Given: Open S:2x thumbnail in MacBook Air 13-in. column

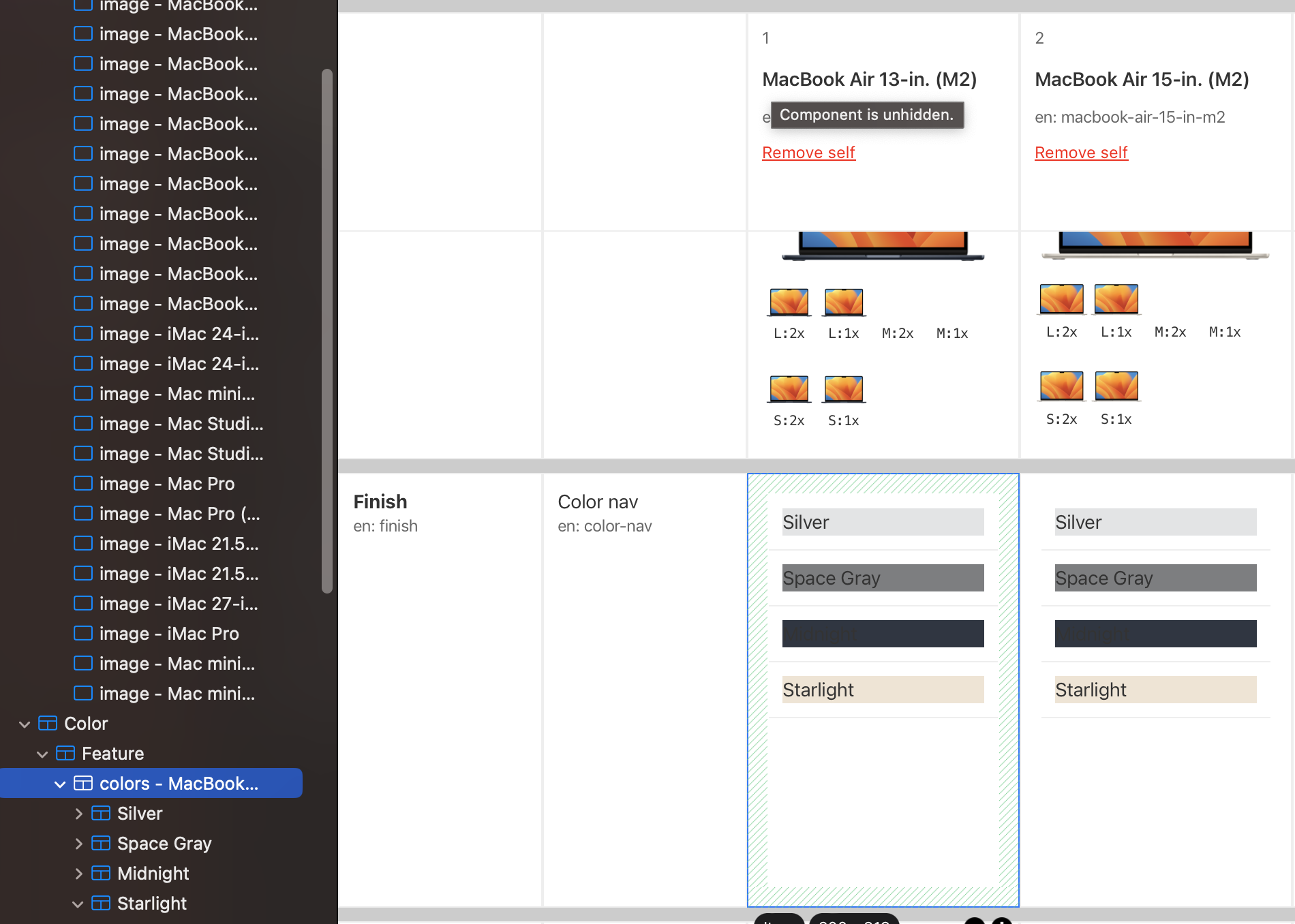Looking at the screenshot, I should coord(789,389).
